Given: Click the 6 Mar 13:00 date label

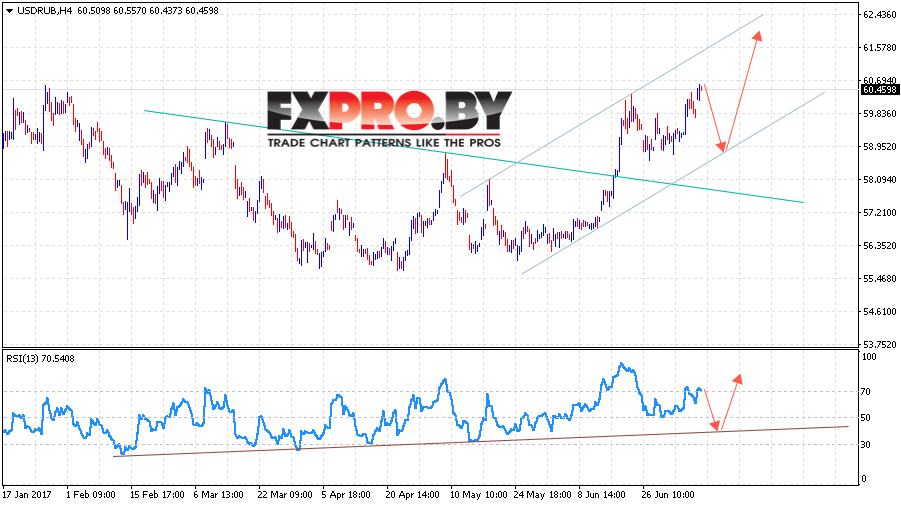Looking at the screenshot, I should tap(218, 495).
